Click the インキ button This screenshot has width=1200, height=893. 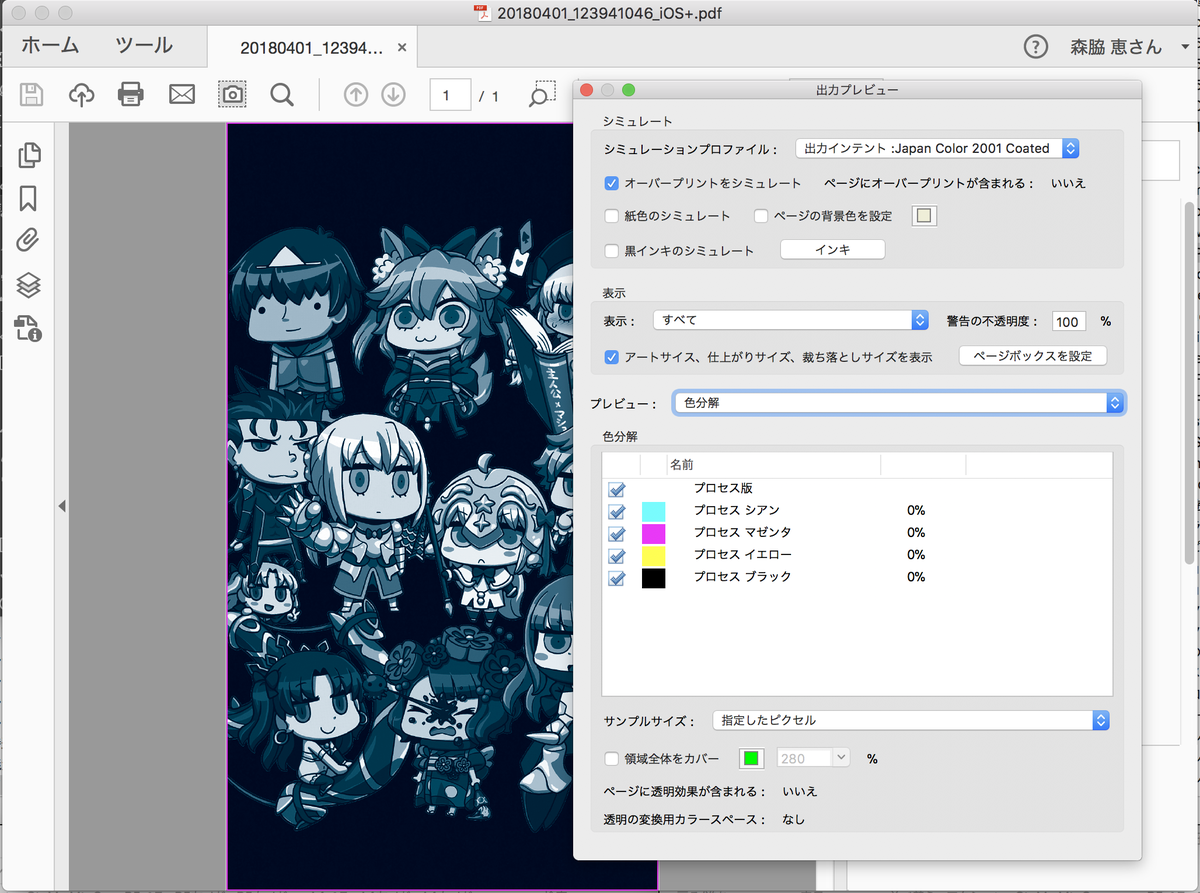click(x=832, y=250)
